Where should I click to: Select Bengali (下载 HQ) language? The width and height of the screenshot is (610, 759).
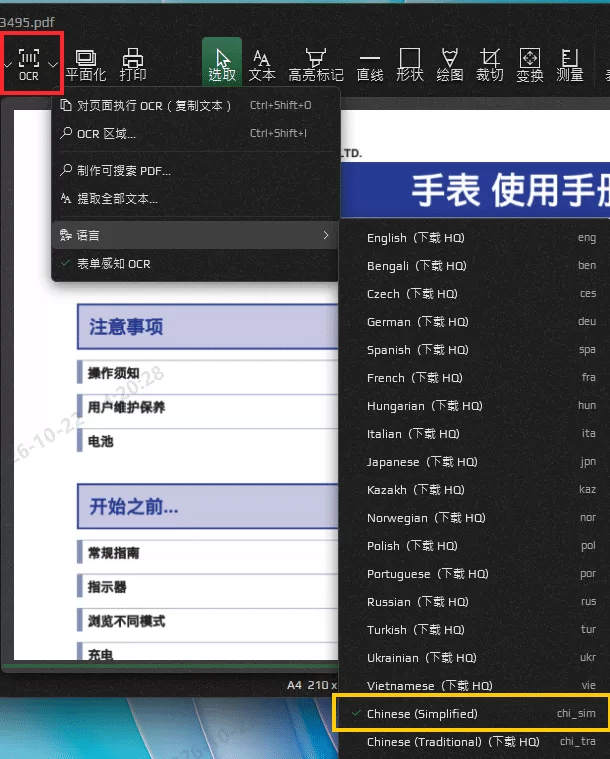[474, 266]
